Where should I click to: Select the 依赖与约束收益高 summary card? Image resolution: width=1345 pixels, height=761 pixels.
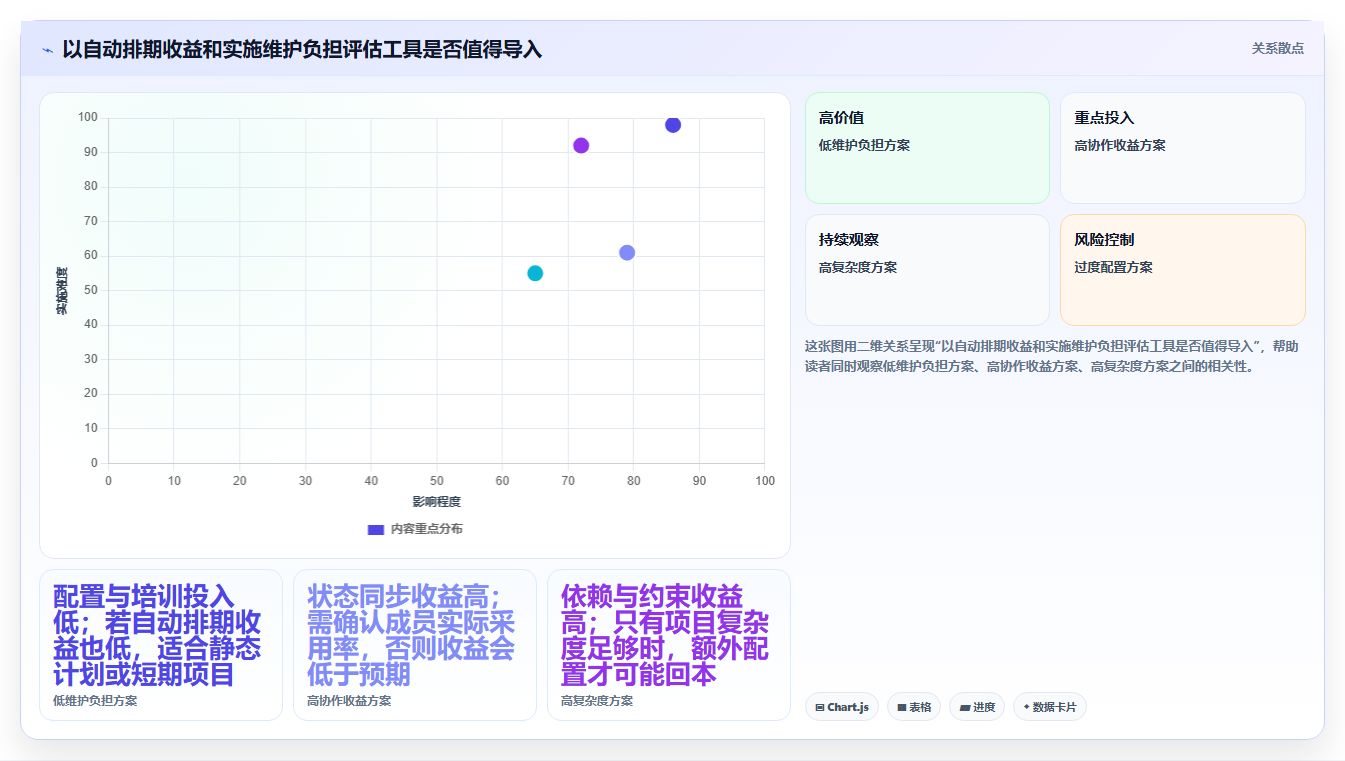(669, 645)
